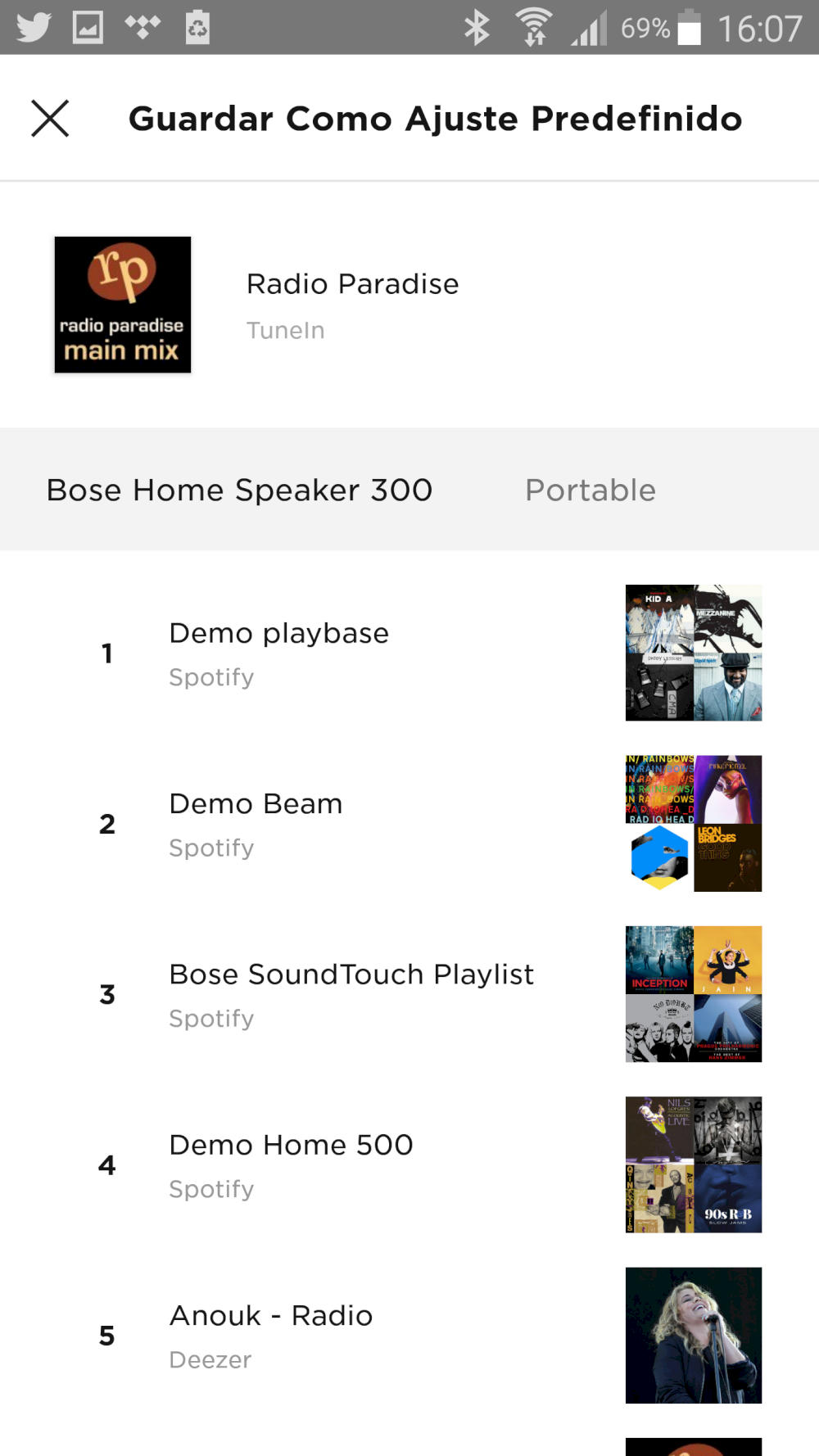Select the Anouk - Radio preset
Screen dimensions: 819x1456
click(270, 1335)
